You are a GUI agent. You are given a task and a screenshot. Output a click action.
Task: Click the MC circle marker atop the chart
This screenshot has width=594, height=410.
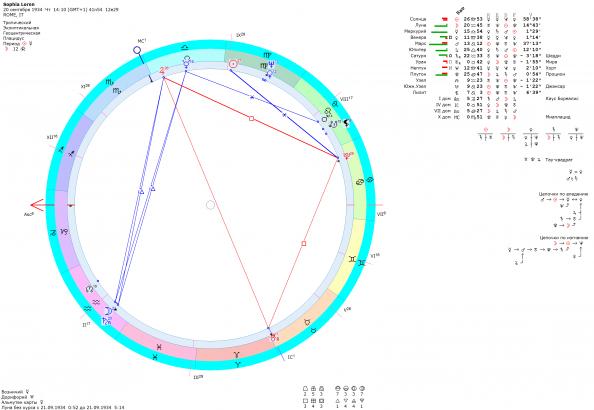(x=138, y=50)
